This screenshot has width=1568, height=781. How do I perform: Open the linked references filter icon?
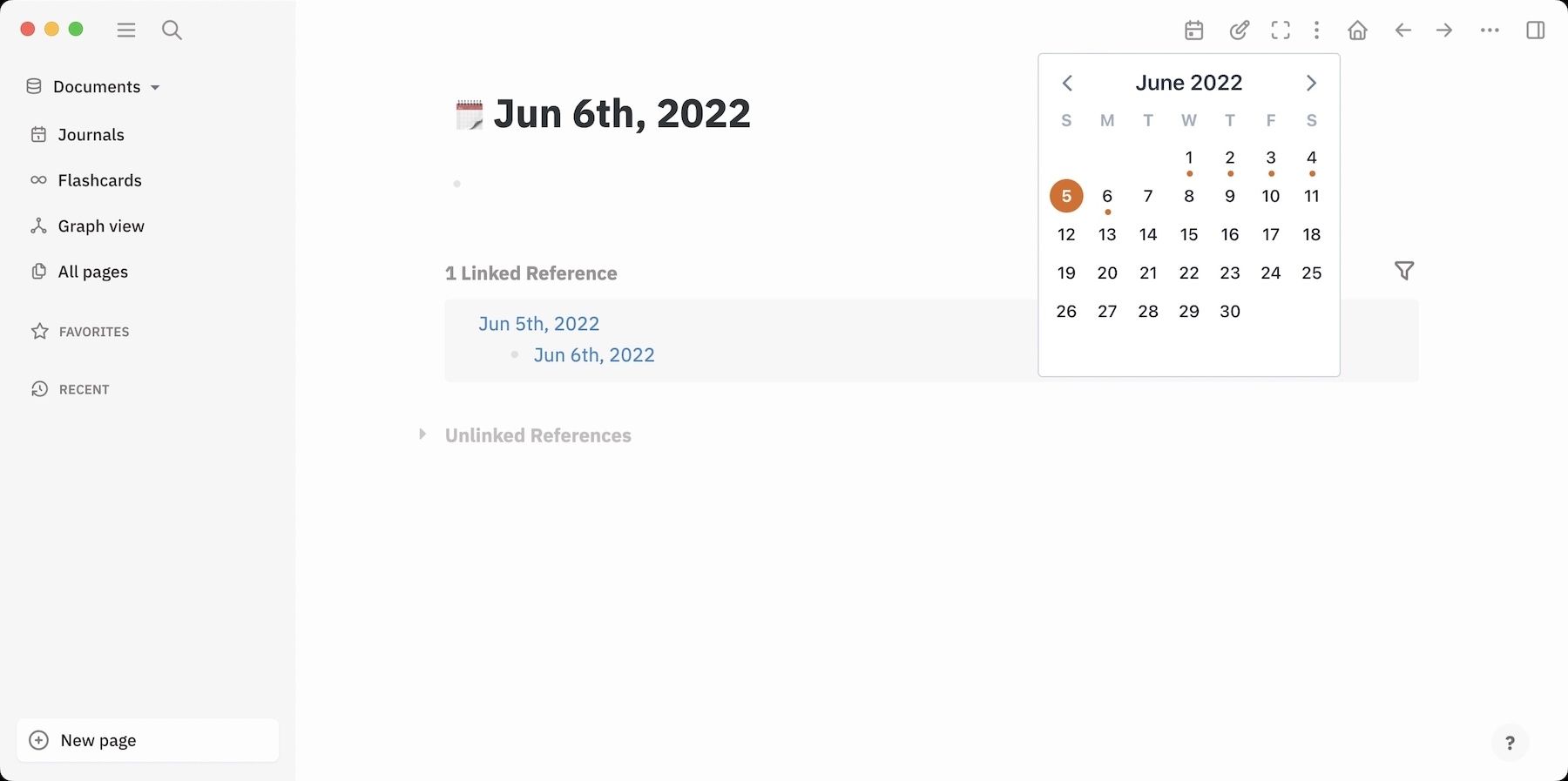pos(1403,272)
